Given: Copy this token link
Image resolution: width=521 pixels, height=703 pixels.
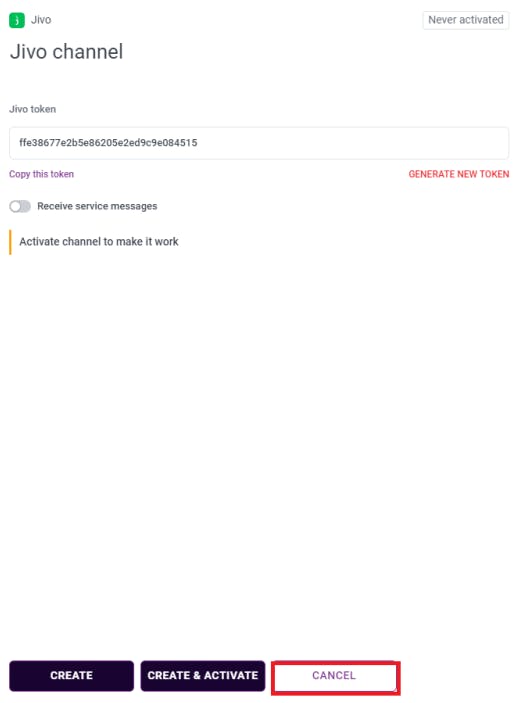Looking at the screenshot, I should tap(41, 174).
